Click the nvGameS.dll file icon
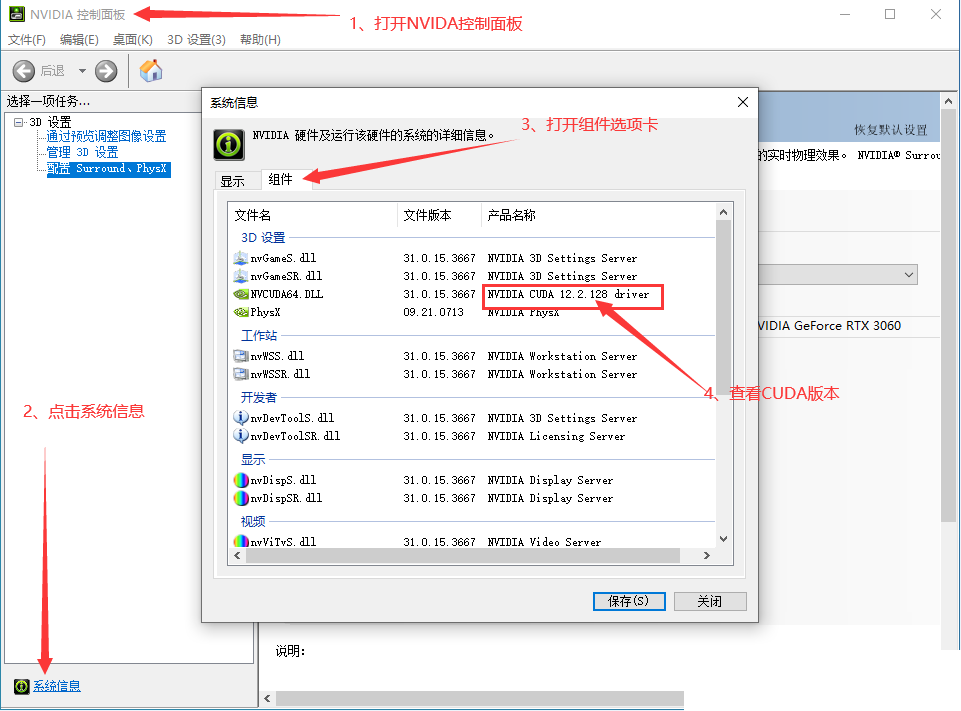The height and width of the screenshot is (711, 961). pos(241,258)
